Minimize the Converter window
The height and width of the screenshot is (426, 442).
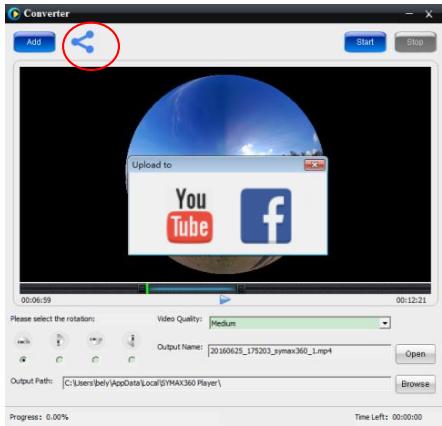coord(410,14)
